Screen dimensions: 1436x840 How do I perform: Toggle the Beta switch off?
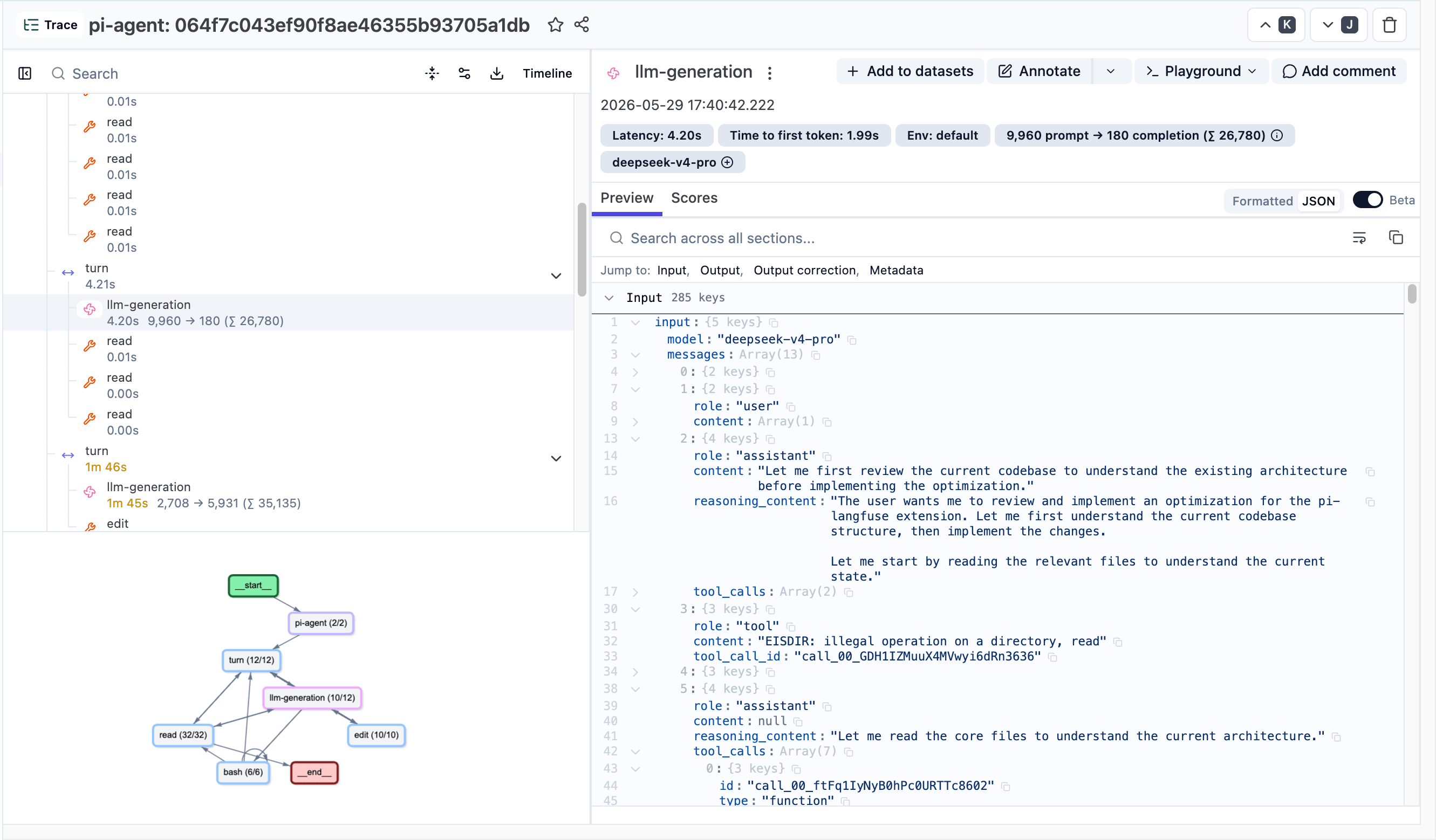click(x=1367, y=200)
